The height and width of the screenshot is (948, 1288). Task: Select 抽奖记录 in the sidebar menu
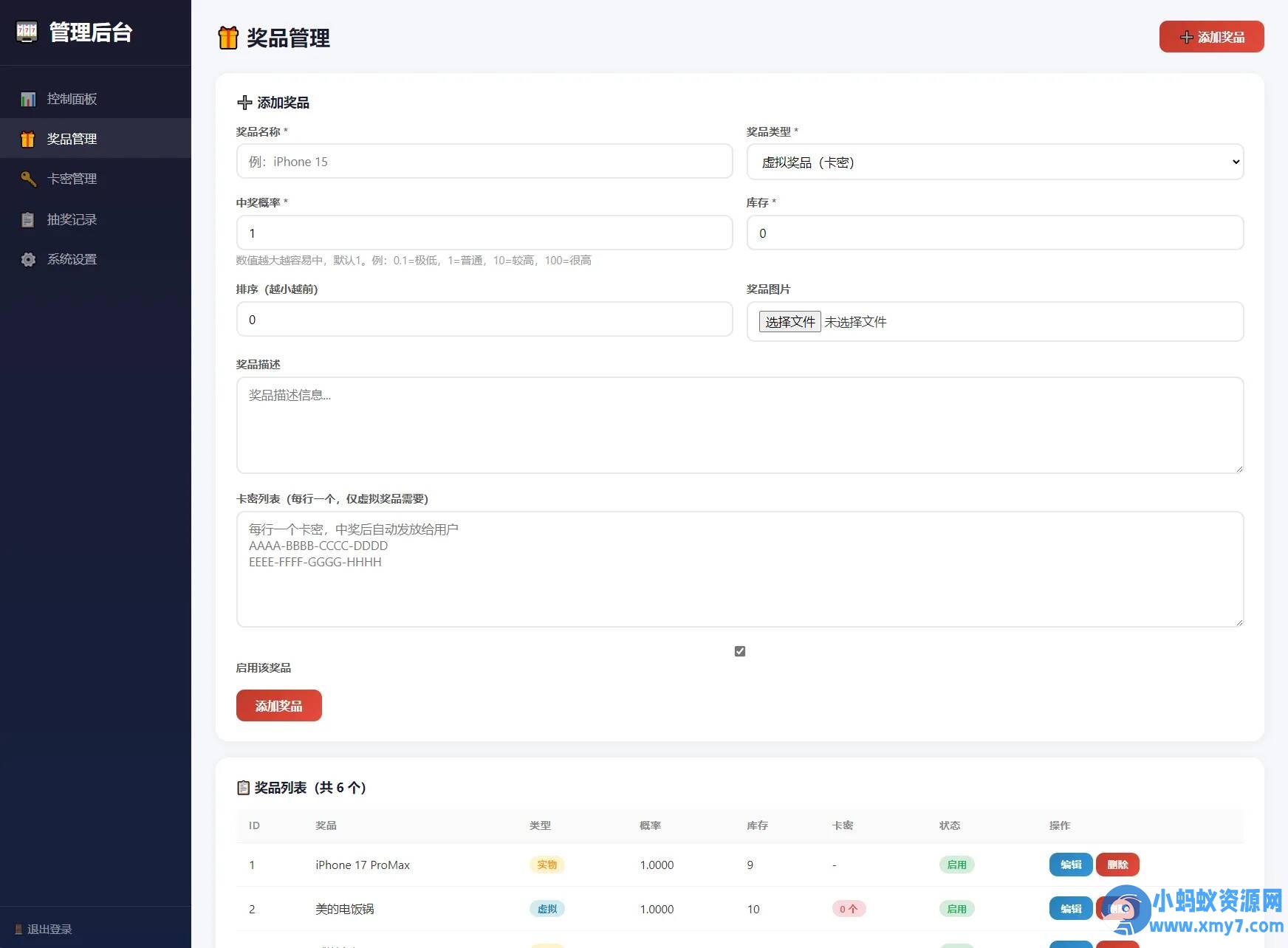pyautogui.click(x=72, y=219)
